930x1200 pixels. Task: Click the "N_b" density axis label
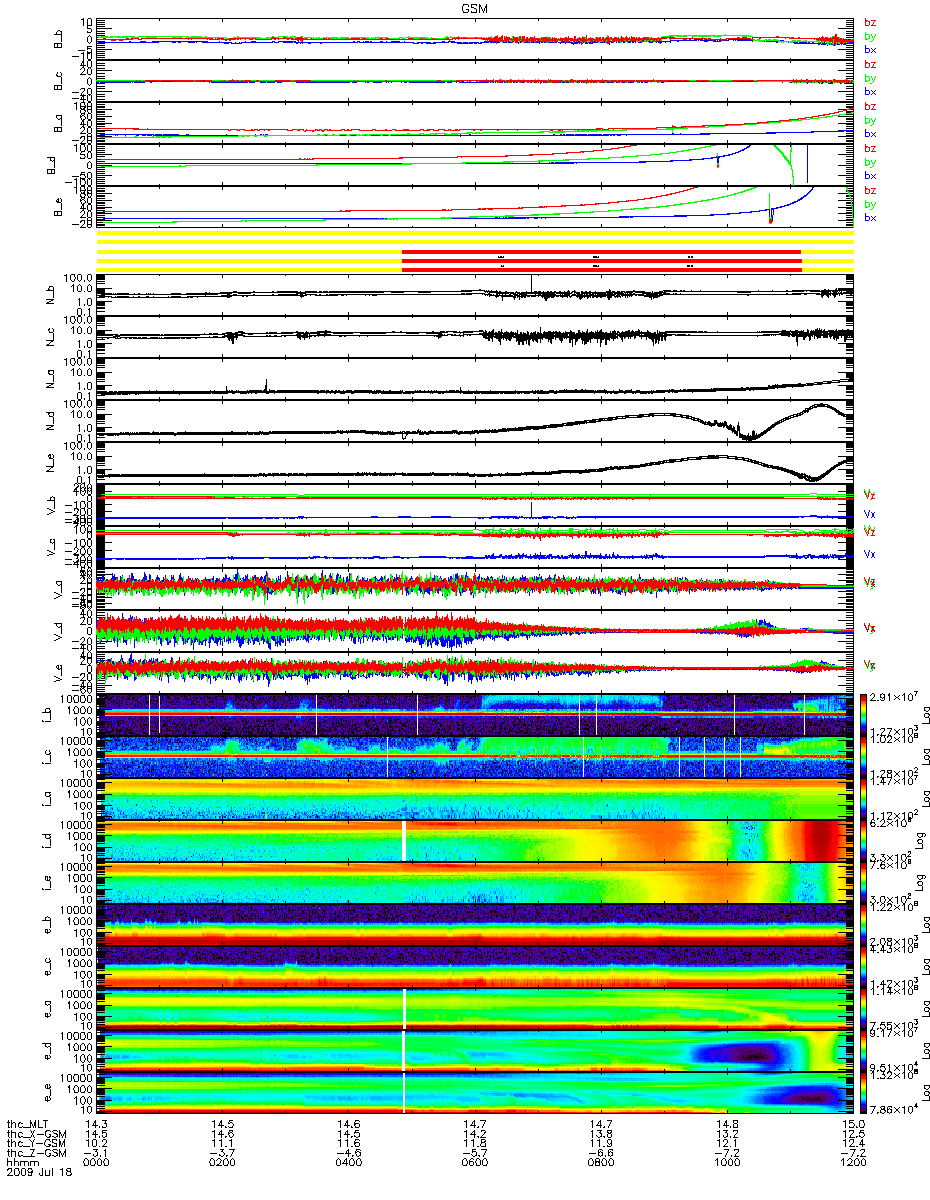[50, 294]
